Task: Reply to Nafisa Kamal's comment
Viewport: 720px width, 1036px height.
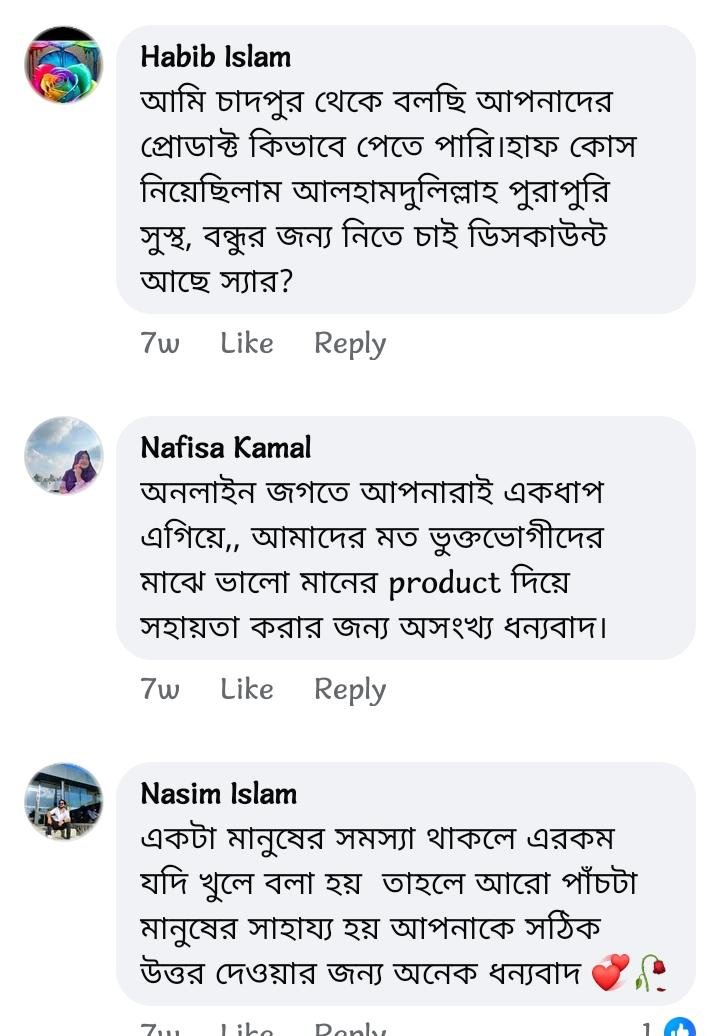Action: pyautogui.click(x=349, y=689)
